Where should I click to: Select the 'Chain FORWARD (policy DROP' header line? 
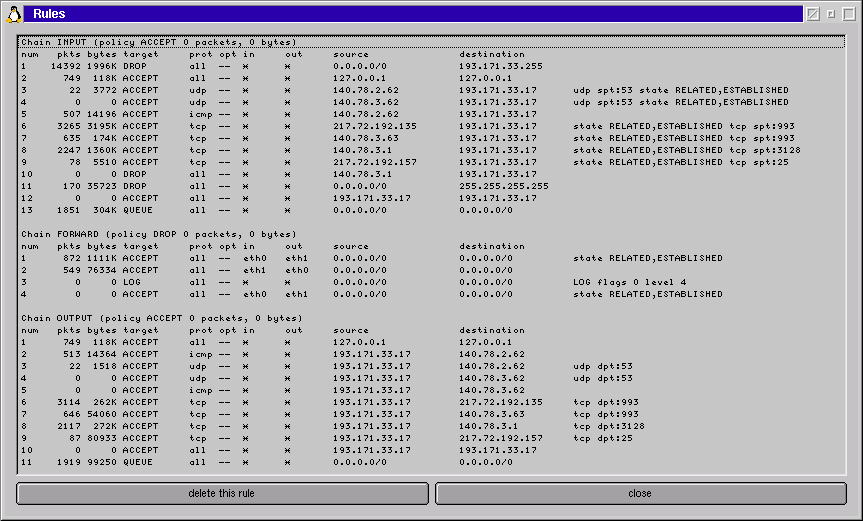tap(432, 234)
